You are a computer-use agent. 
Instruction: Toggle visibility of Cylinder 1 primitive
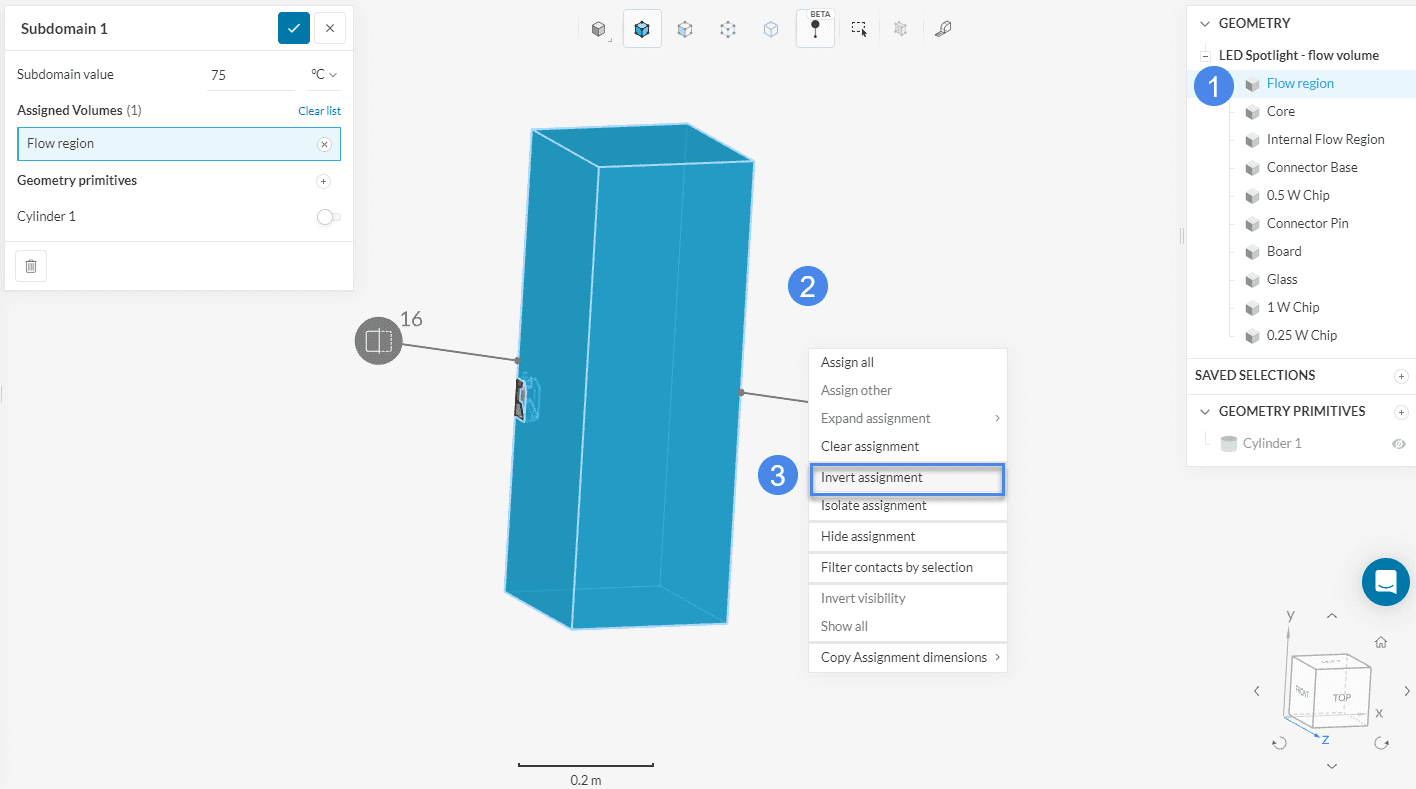point(1398,444)
